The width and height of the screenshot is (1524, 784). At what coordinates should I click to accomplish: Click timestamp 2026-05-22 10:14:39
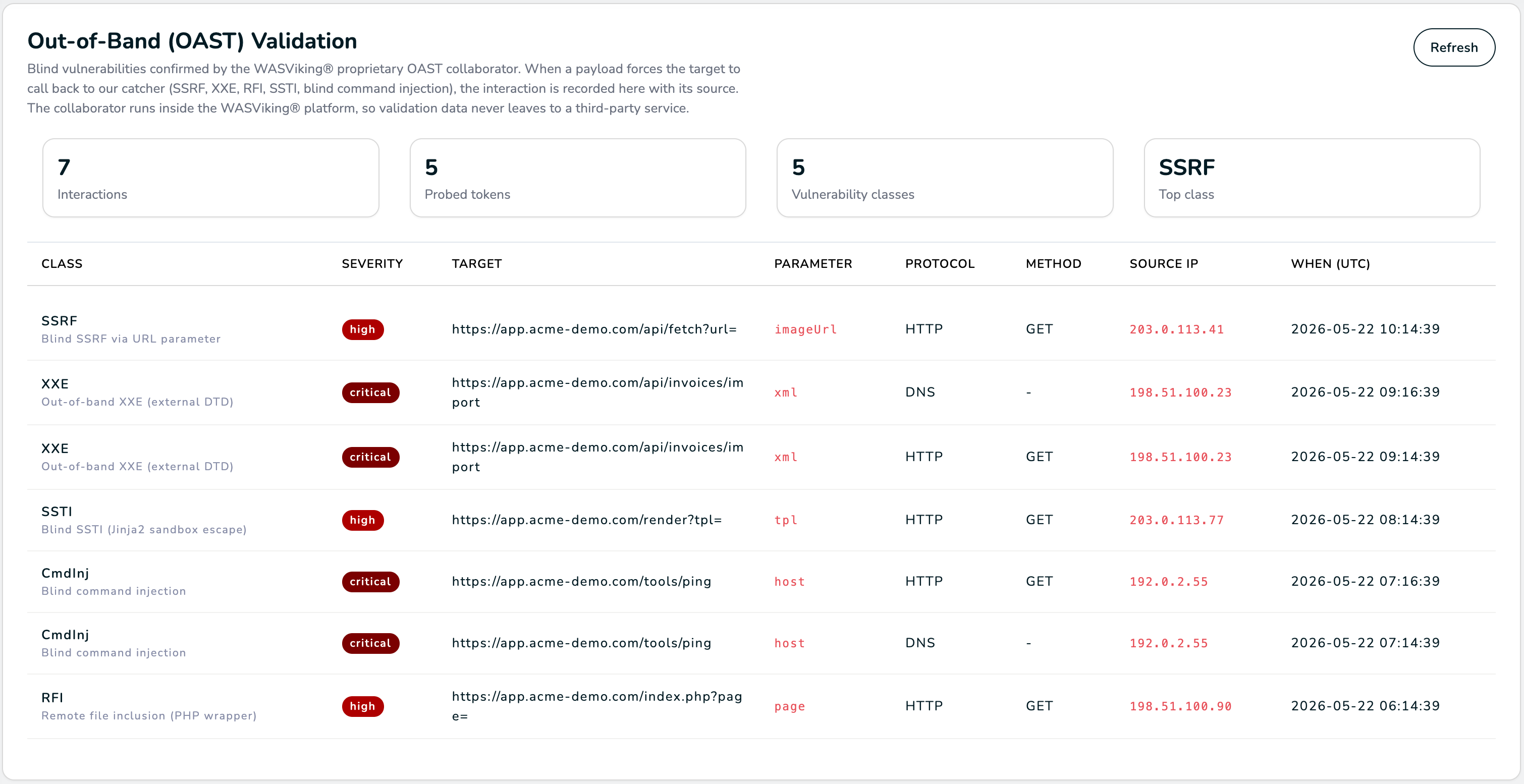(x=1366, y=329)
